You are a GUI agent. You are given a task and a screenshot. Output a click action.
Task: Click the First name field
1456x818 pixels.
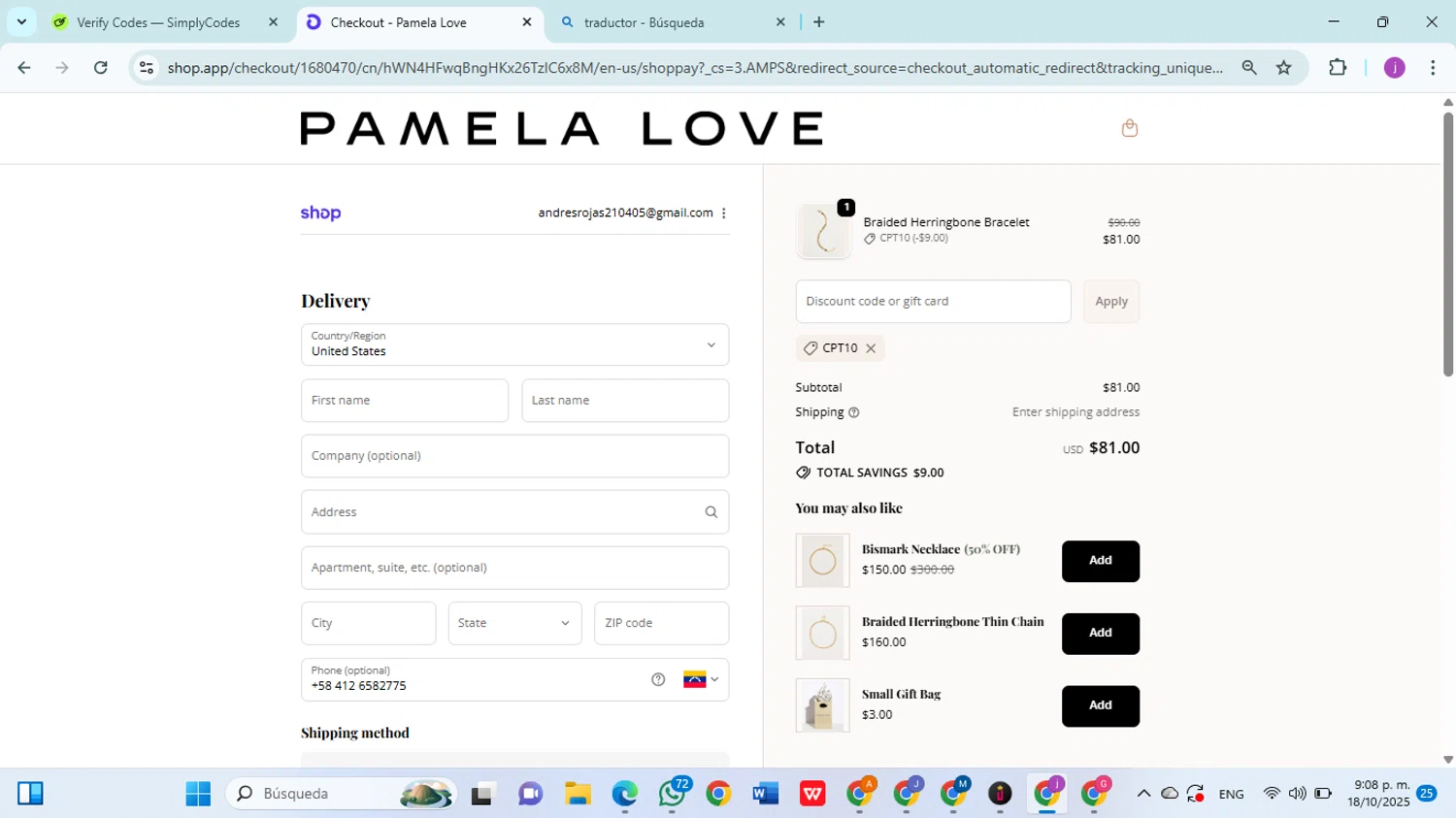point(405,401)
